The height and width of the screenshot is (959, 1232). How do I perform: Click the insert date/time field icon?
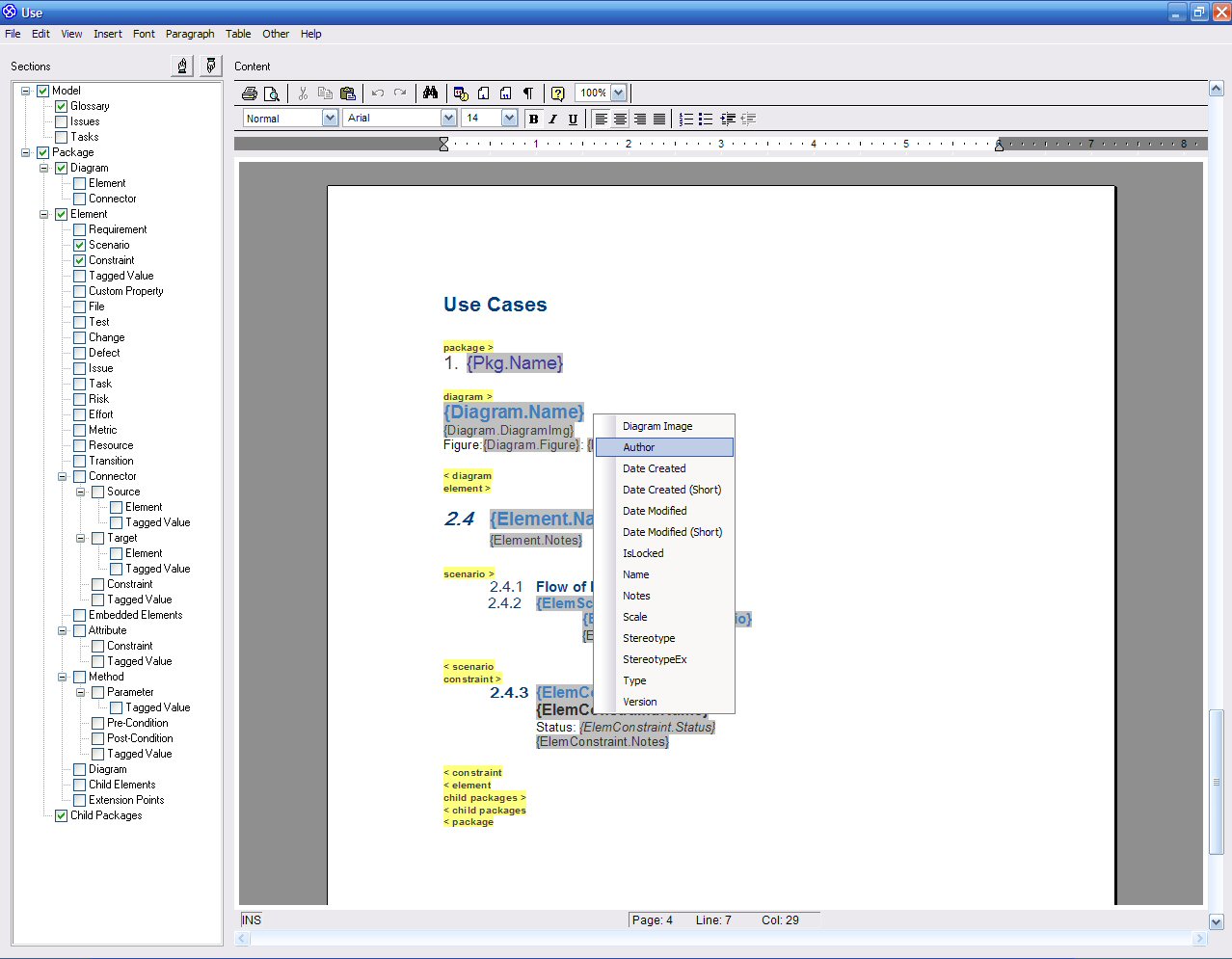[x=461, y=93]
